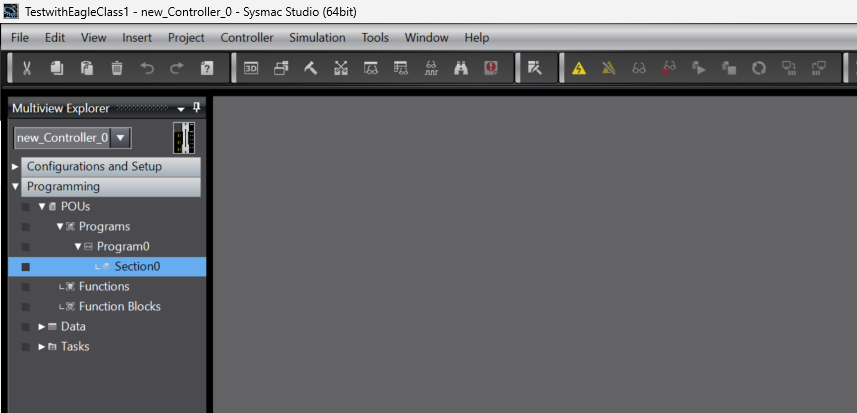
Task: Open the Insert menu
Action: click(x=137, y=38)
